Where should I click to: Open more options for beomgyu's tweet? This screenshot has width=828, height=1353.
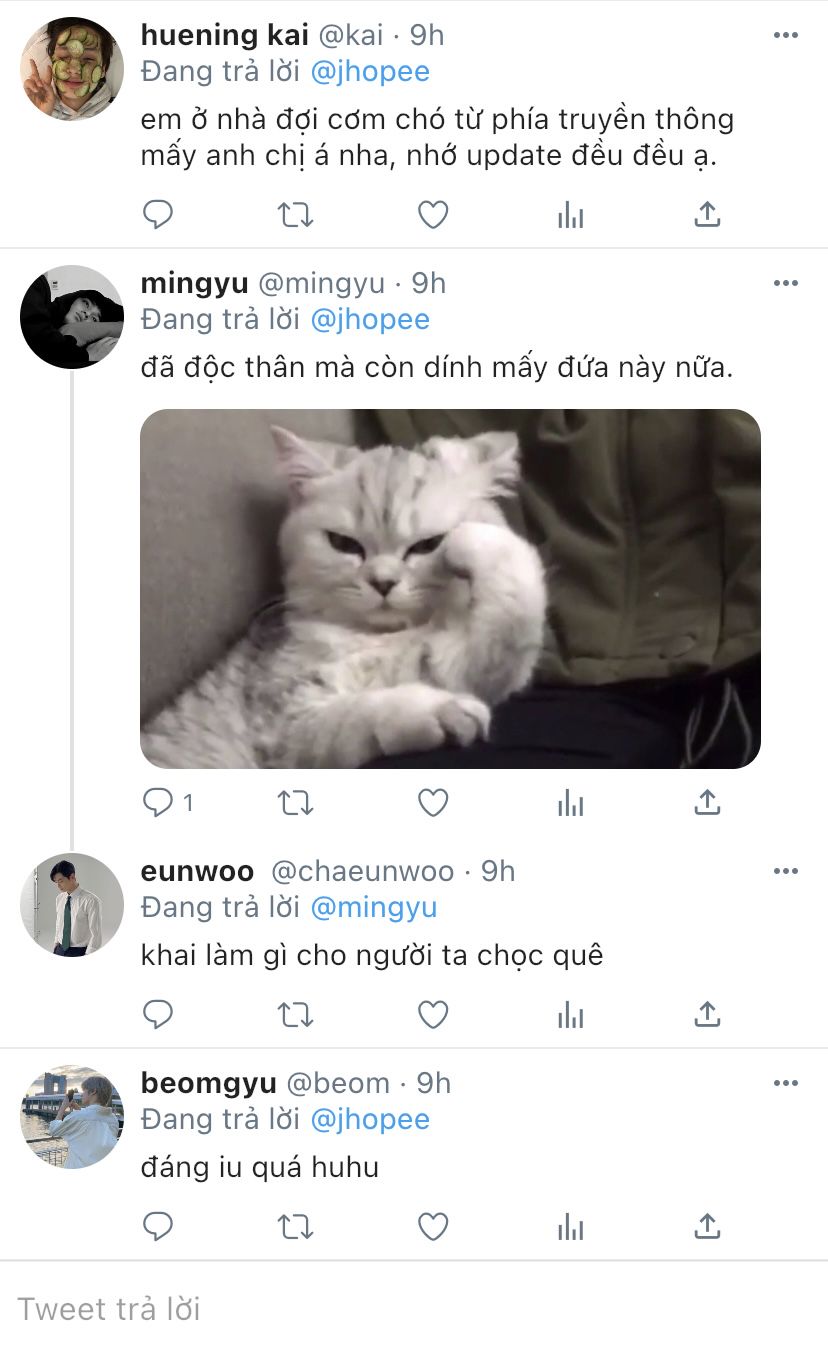point(786,1083)
